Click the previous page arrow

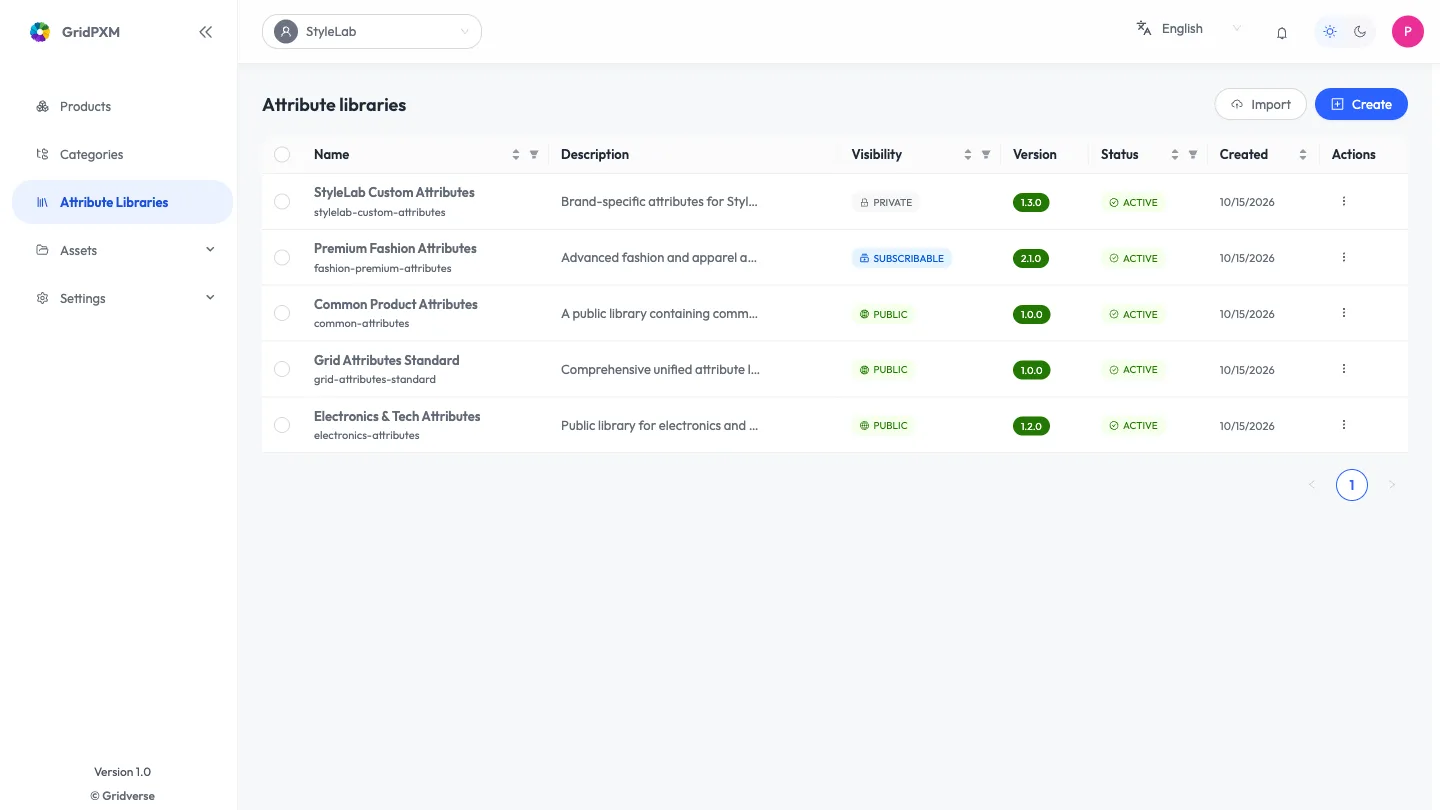point(1312,485)
